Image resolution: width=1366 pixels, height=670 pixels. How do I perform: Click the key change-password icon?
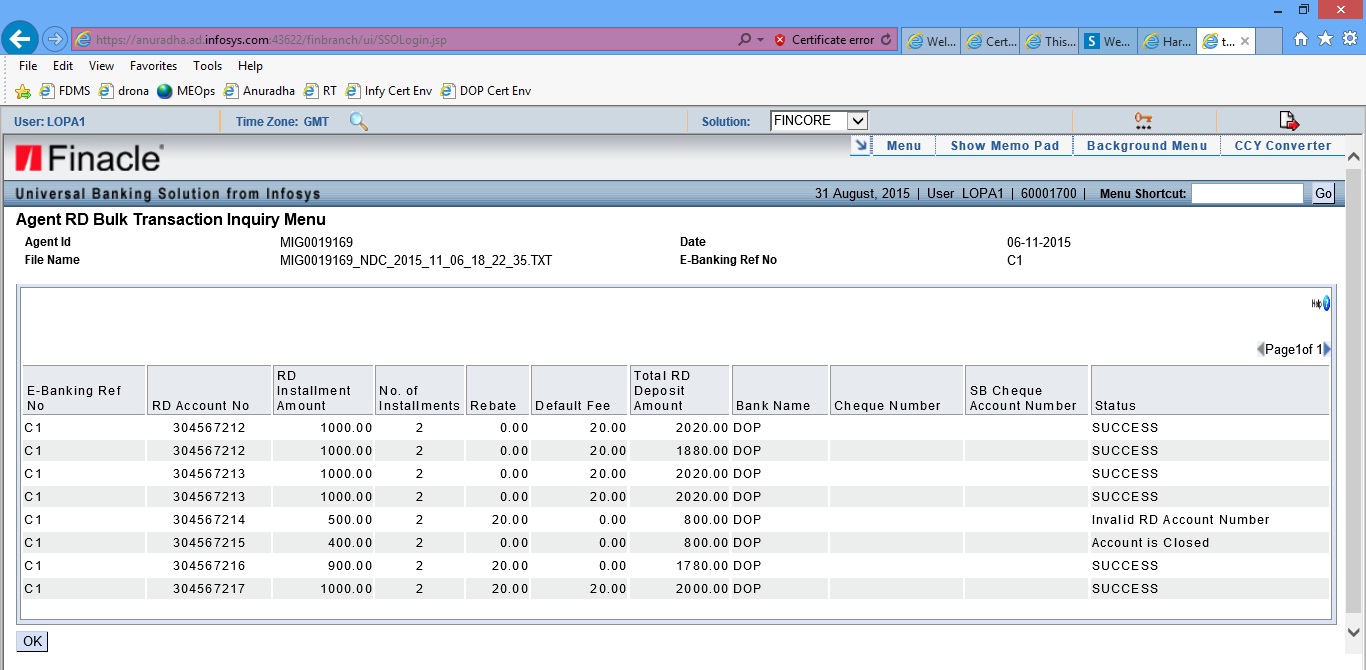(x=1143, y=121)
